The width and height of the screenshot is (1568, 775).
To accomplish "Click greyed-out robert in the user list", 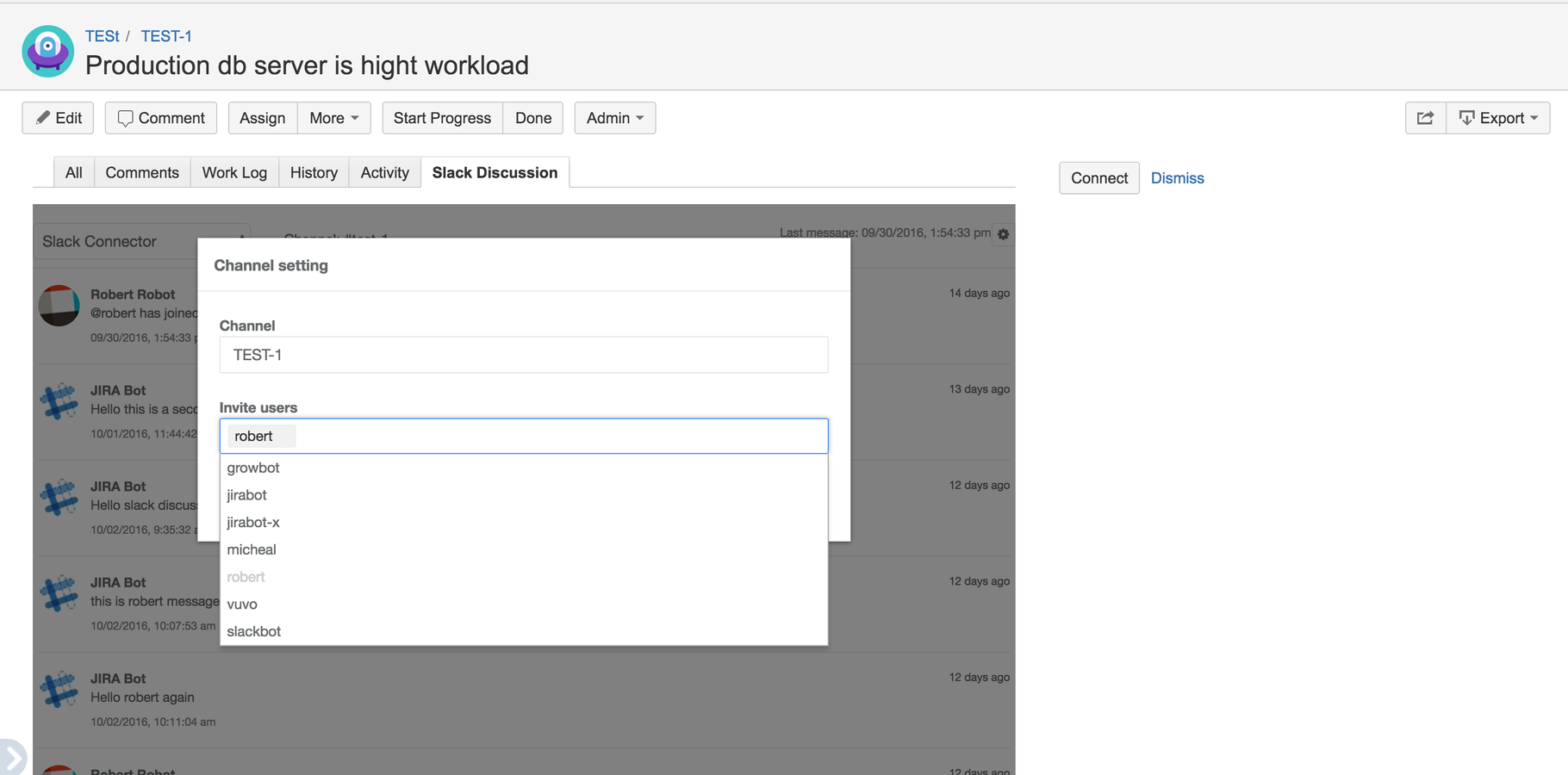I will [524, 577].
